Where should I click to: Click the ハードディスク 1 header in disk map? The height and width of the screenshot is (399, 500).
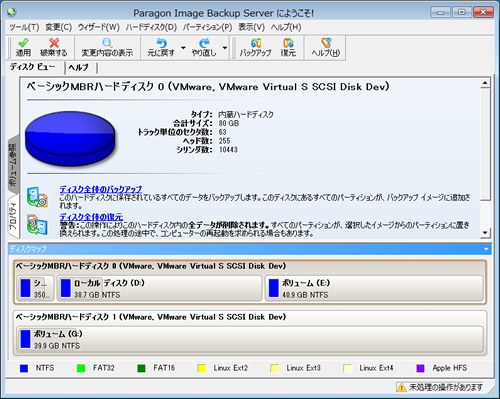click(151, 317)
